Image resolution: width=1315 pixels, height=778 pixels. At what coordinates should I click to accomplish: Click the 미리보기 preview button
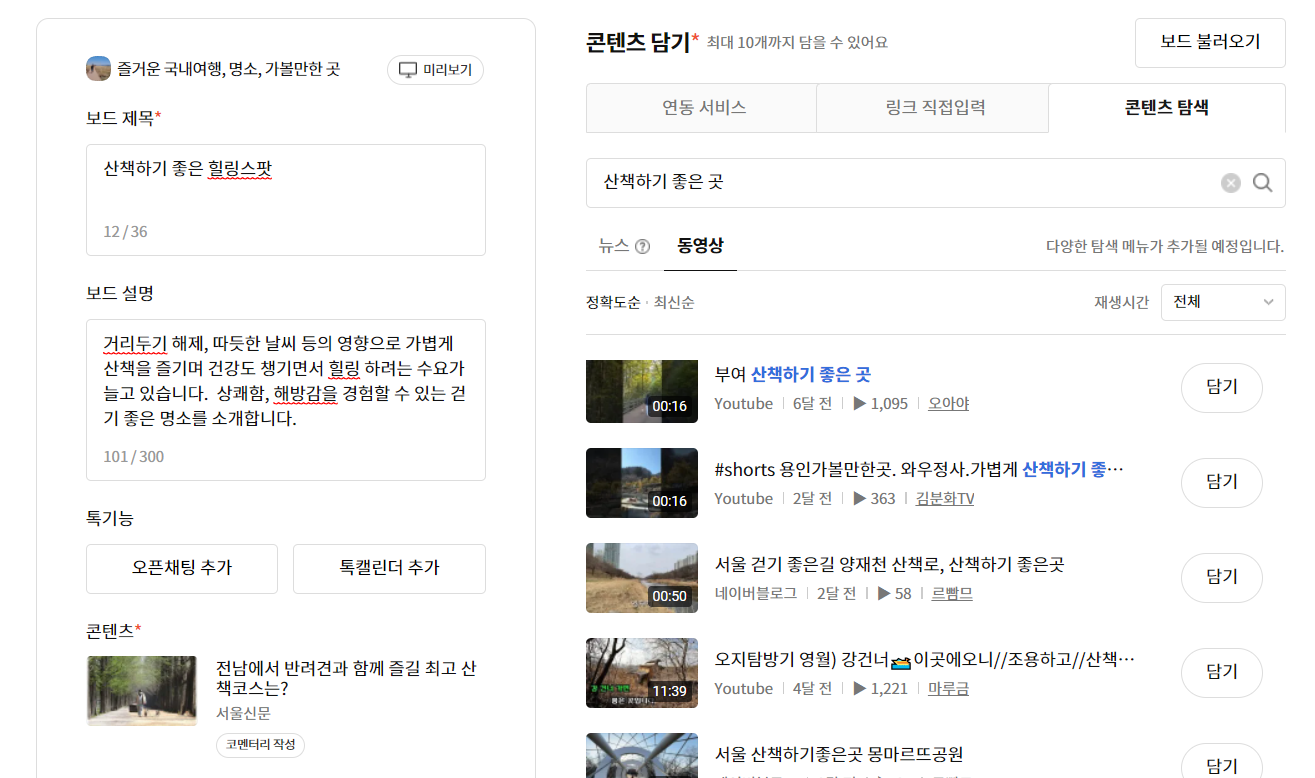[x=435, y=70]
